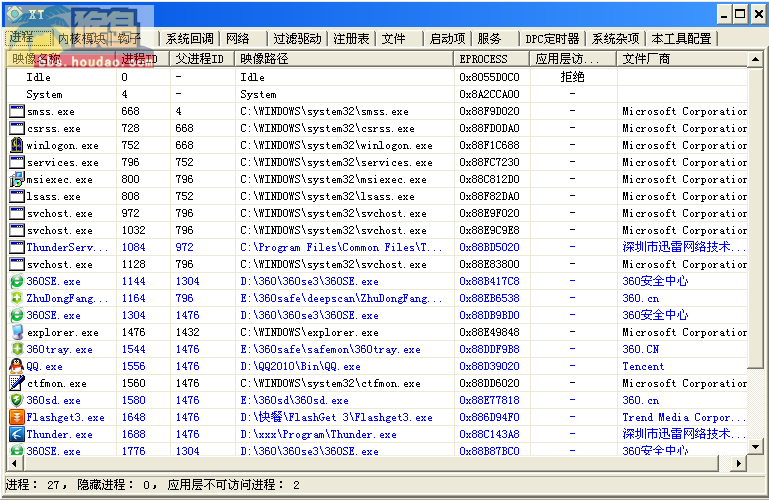Image resolution: width=769 pixels, height=500 pixels.
Task: Click the icon of svchost.exe PID 1032
Action: pos(17,230)
